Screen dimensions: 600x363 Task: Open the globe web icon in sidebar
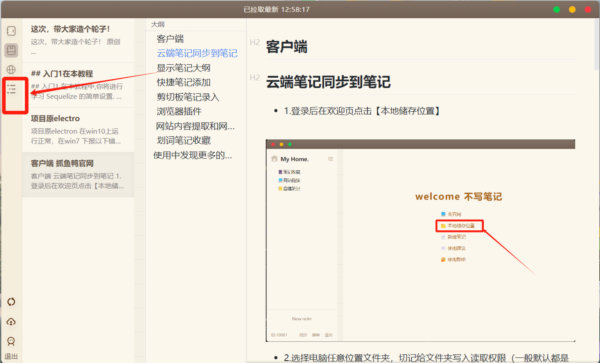pos(11,69)
